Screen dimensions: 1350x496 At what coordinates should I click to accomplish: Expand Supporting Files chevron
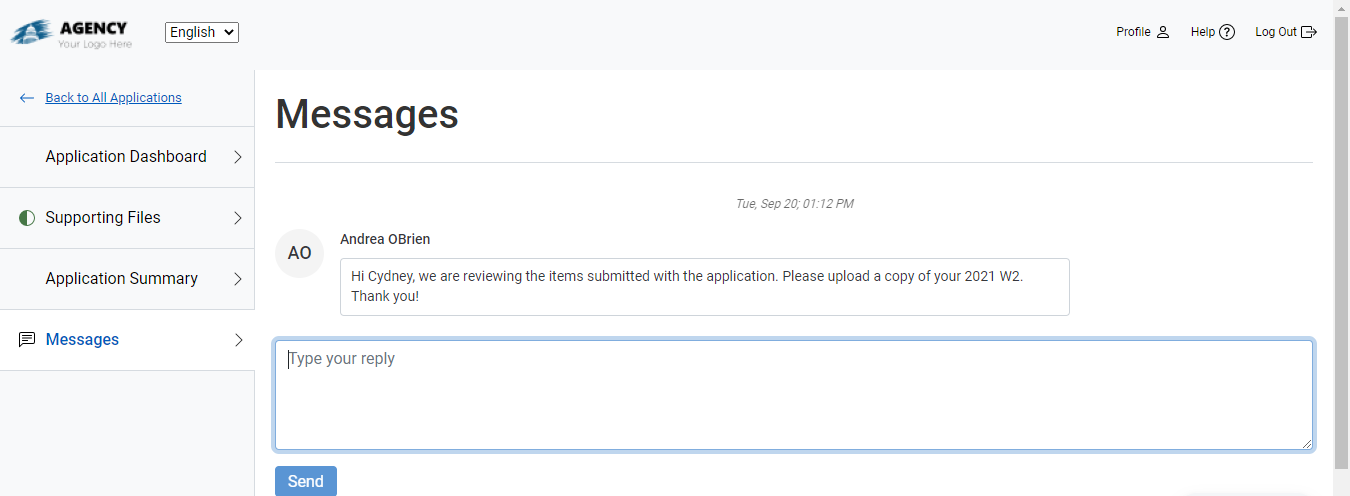(x=238, y=218)
